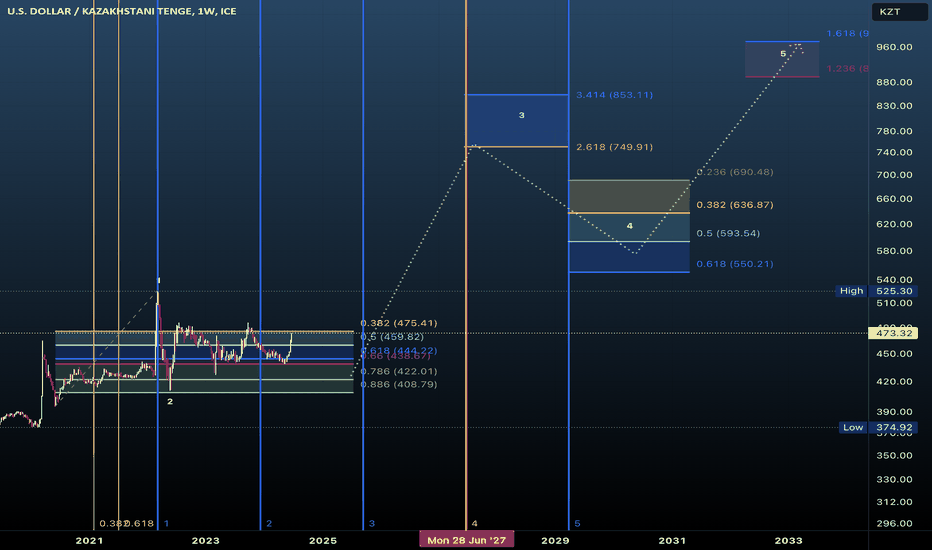Screen dimensions: 932x550
Task: Click wave label 5 inside the upper target box
Action: [x=783, y=54]
